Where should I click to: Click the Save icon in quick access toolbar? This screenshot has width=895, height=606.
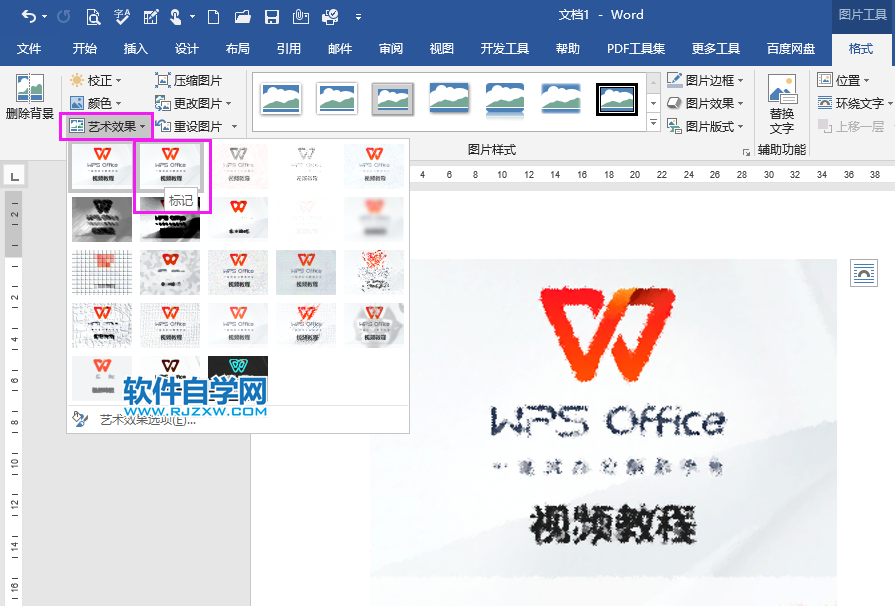[x=271, y=16]
